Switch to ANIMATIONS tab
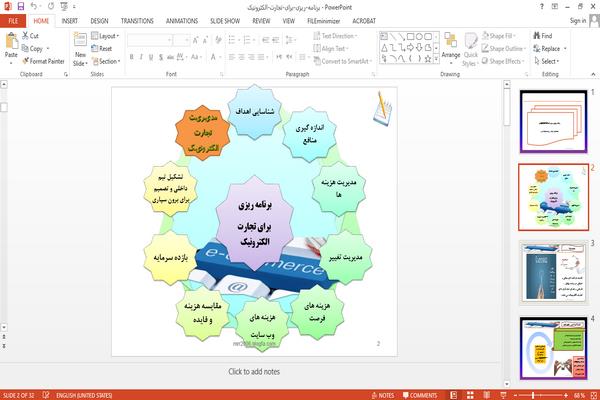The height and width of the screenshot is (400, 600). point(182,21)
